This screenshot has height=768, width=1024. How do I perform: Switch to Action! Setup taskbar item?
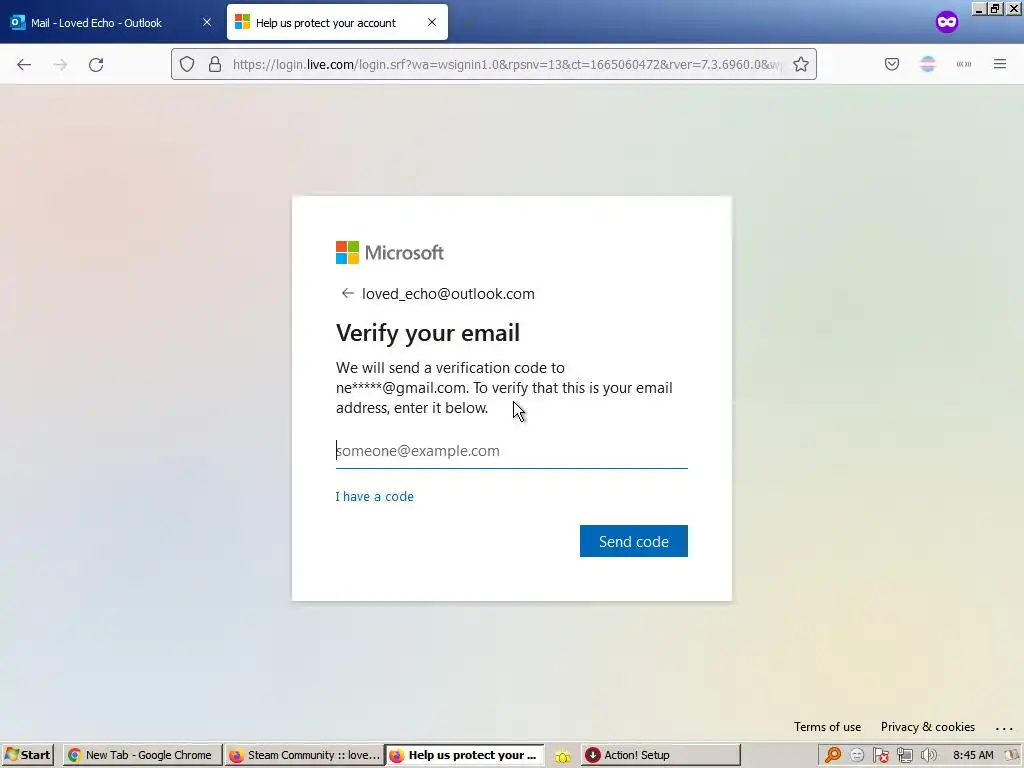661,755
